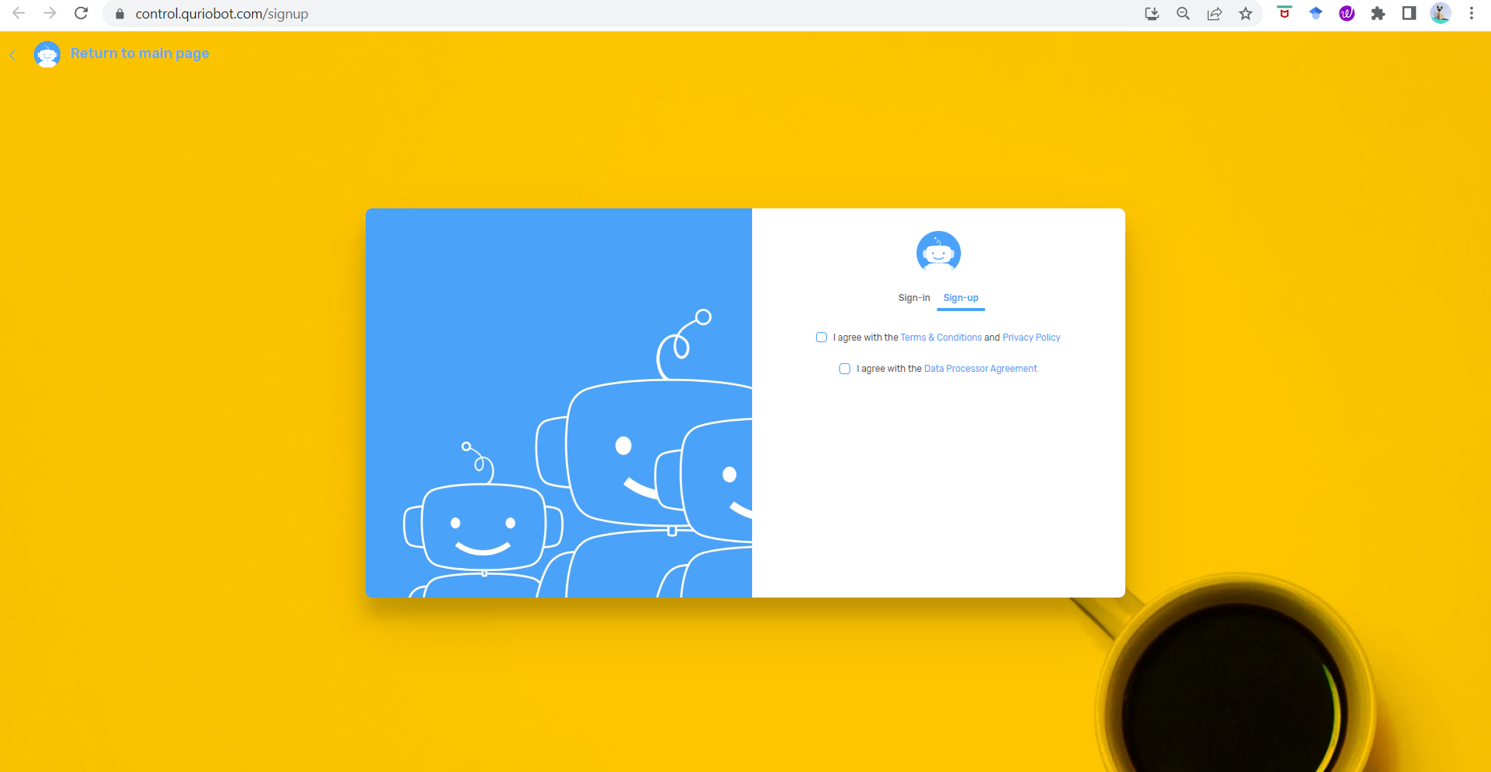This screenshot has width=1491, height=772.
Task: Tick the Data Processor Agreement checkbox
Action: 845,369
